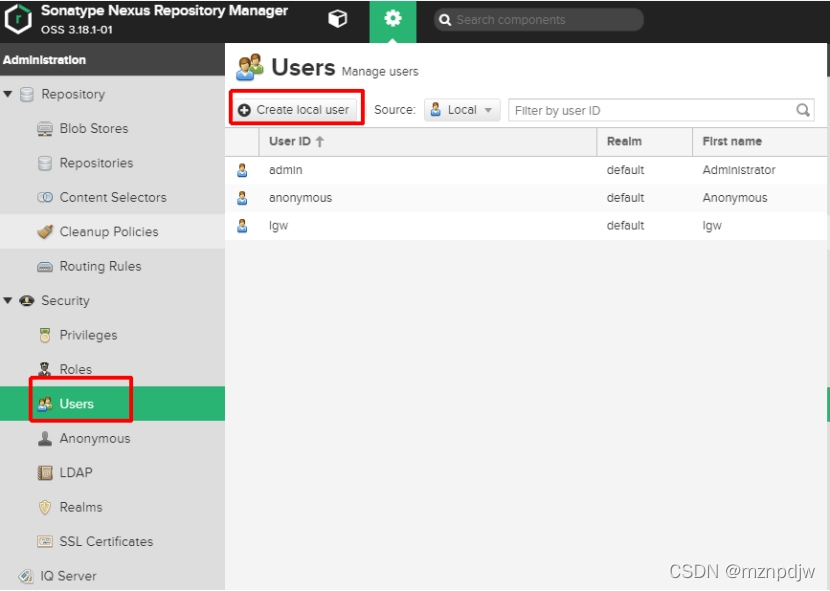This screenshot has height=591, width=830.
Task: Click the search magnifier in the header search box
Action: tap(445, 20)
